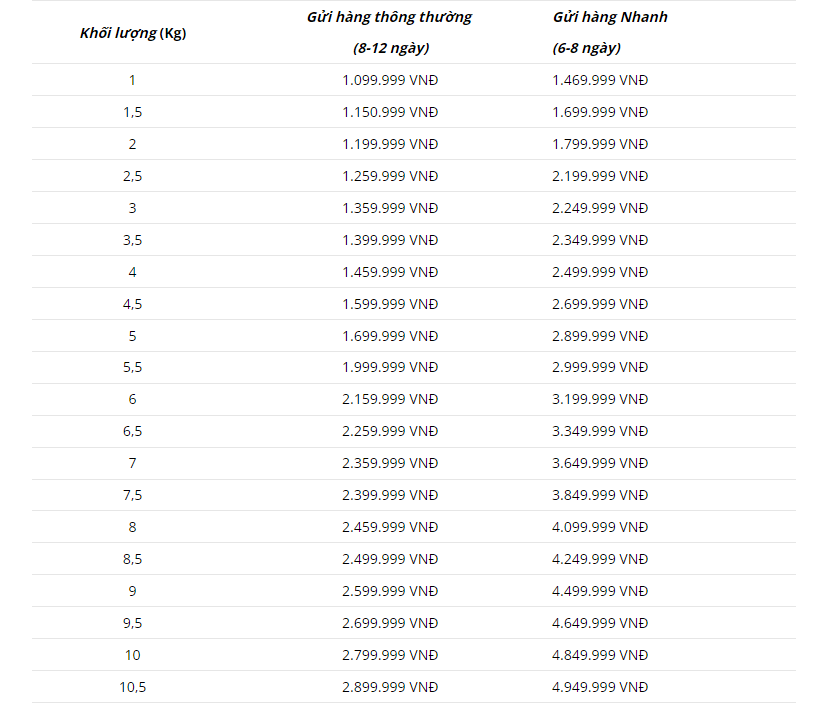Click the 4.849.999 VNĐ express price
The height and width of the screenshot is (717, 821).
600,655
